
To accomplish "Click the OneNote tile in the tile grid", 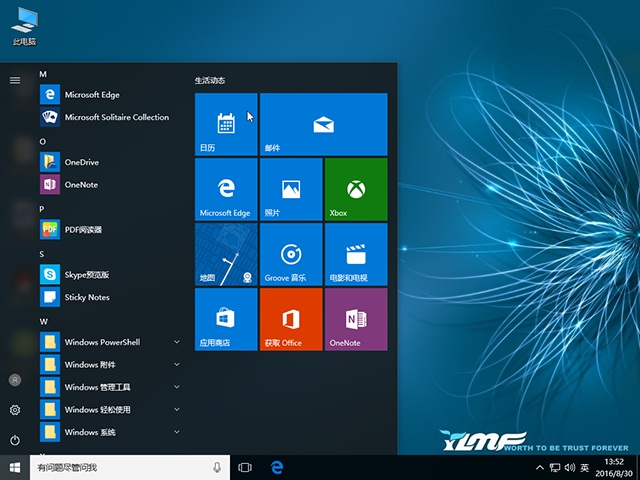I will pos(355,319).
